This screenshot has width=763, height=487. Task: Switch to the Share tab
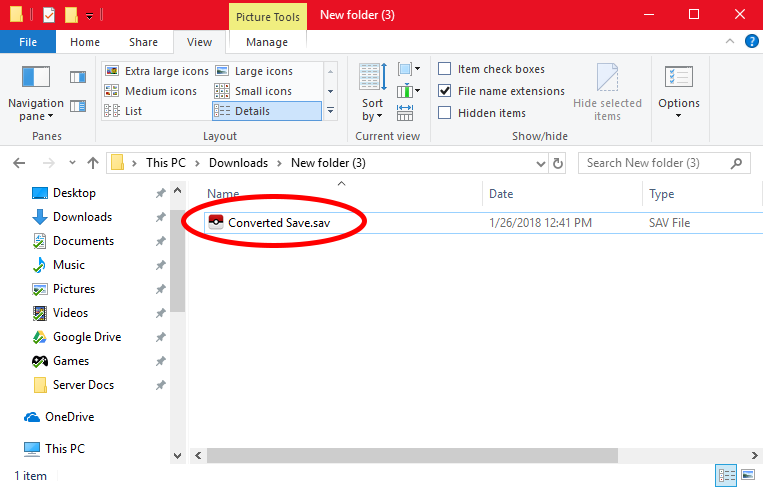click(x=143, y=42)
